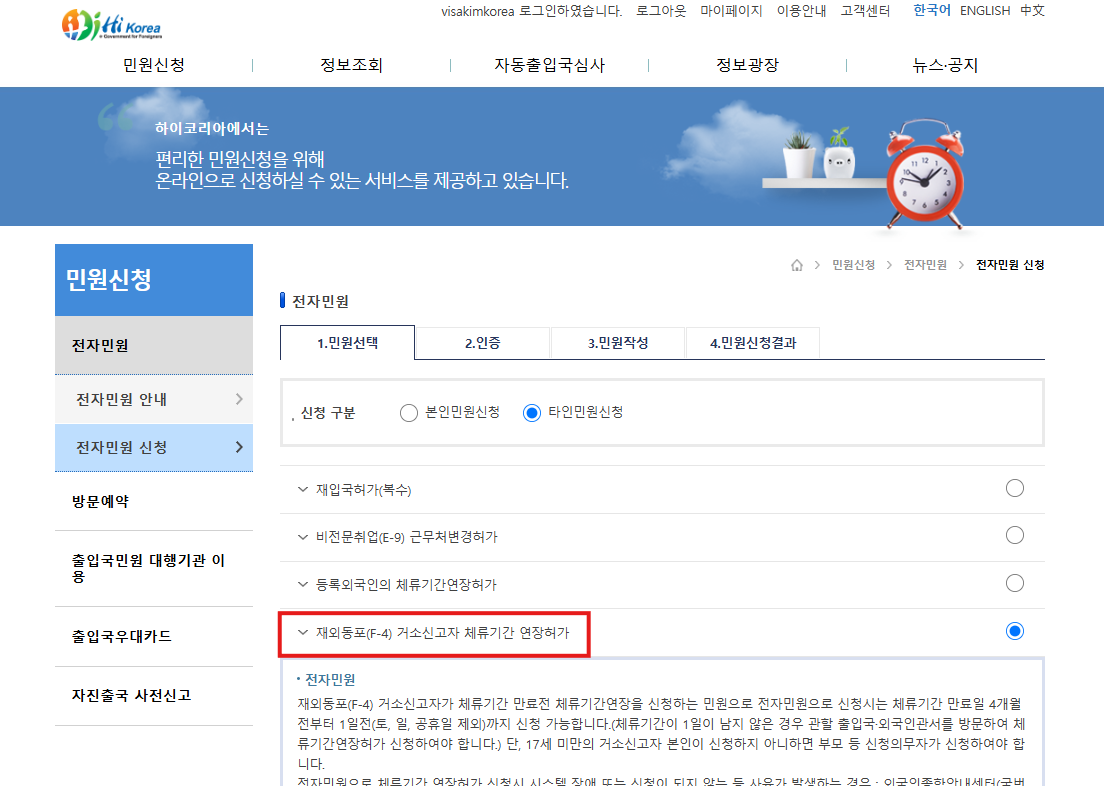
Task: Click 민원신청 breadcrumb link
Action: [x=853, y=265]
